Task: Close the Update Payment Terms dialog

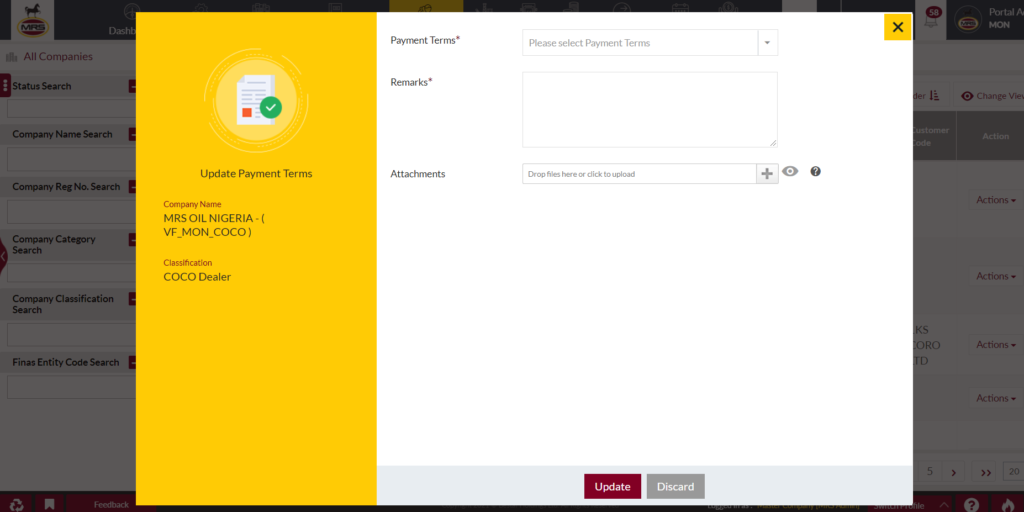Action: click(897, 27)
